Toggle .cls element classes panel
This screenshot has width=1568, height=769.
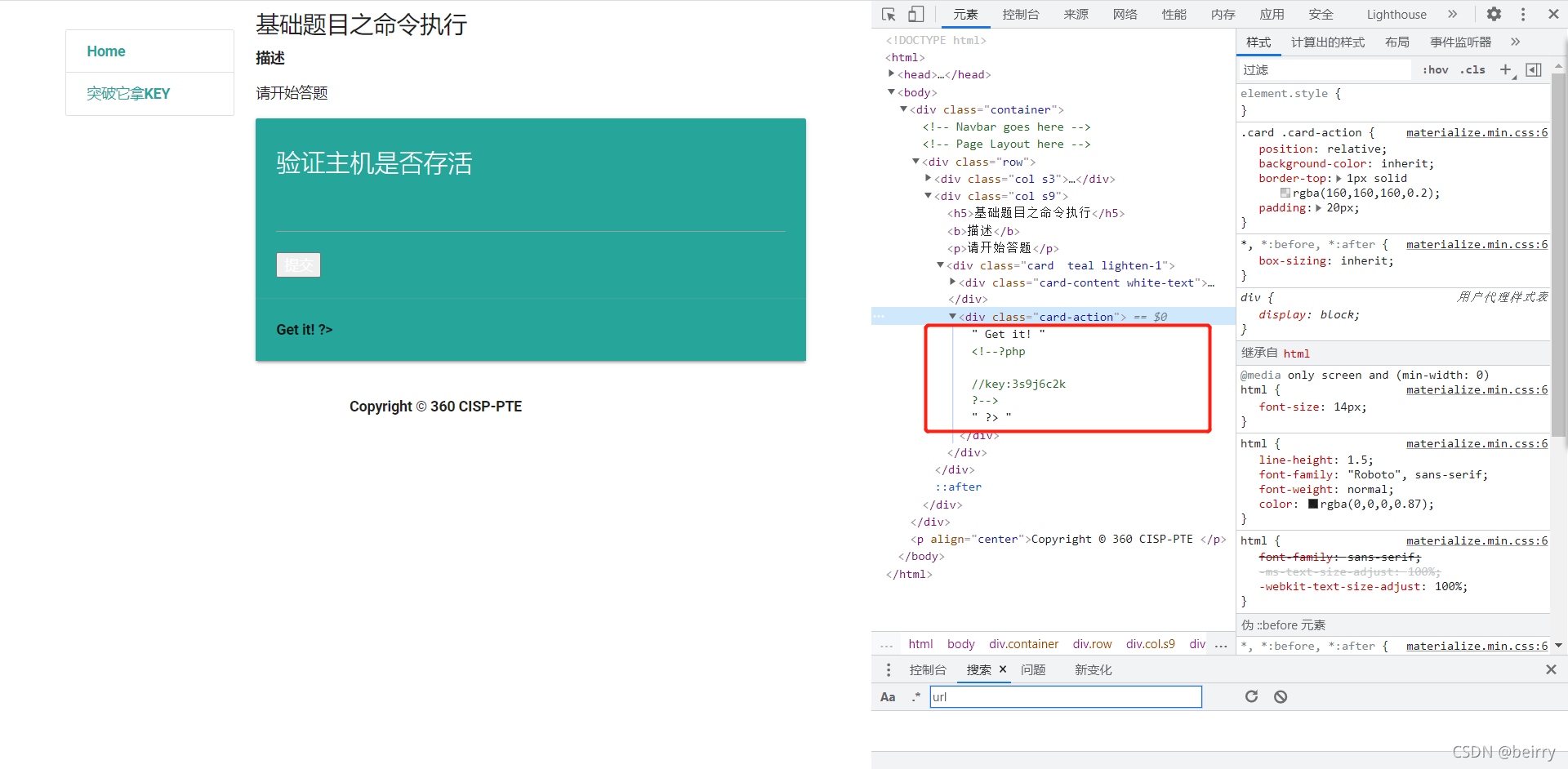(x=1472, y=70)
